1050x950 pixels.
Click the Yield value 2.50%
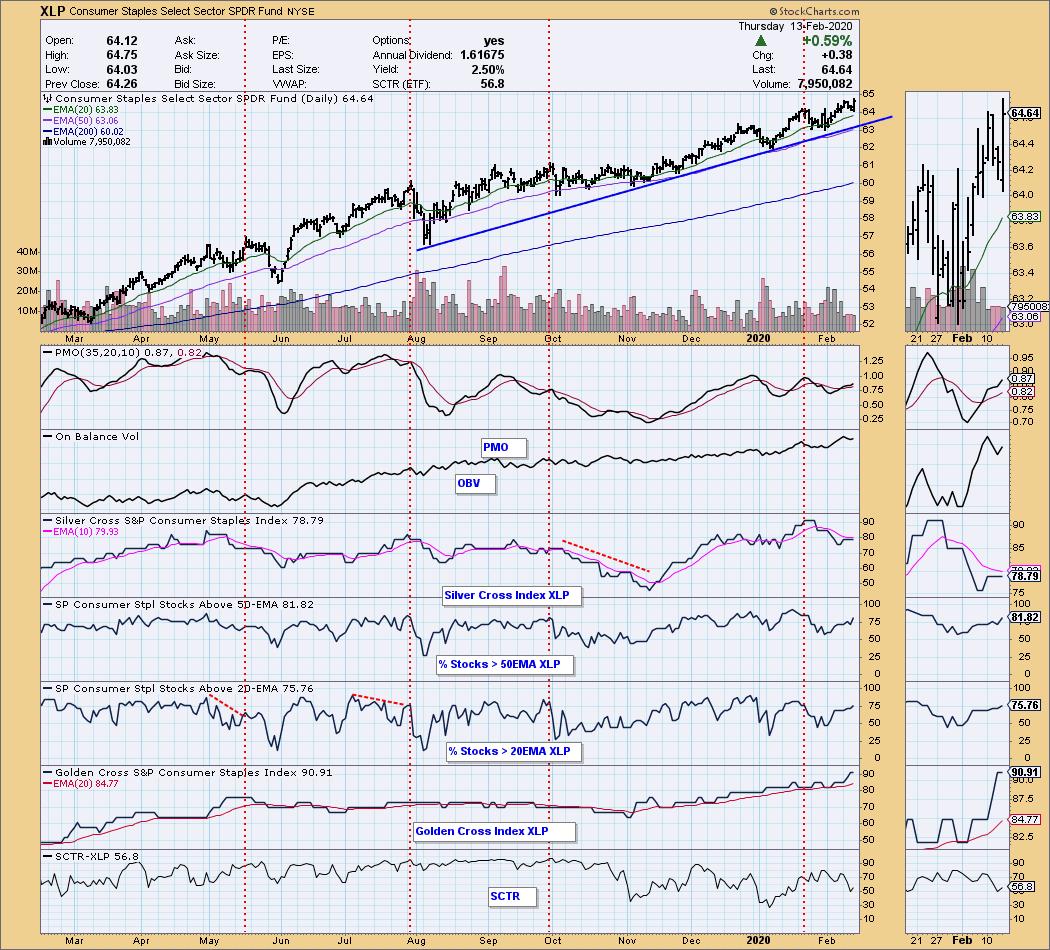coord(488,70)
